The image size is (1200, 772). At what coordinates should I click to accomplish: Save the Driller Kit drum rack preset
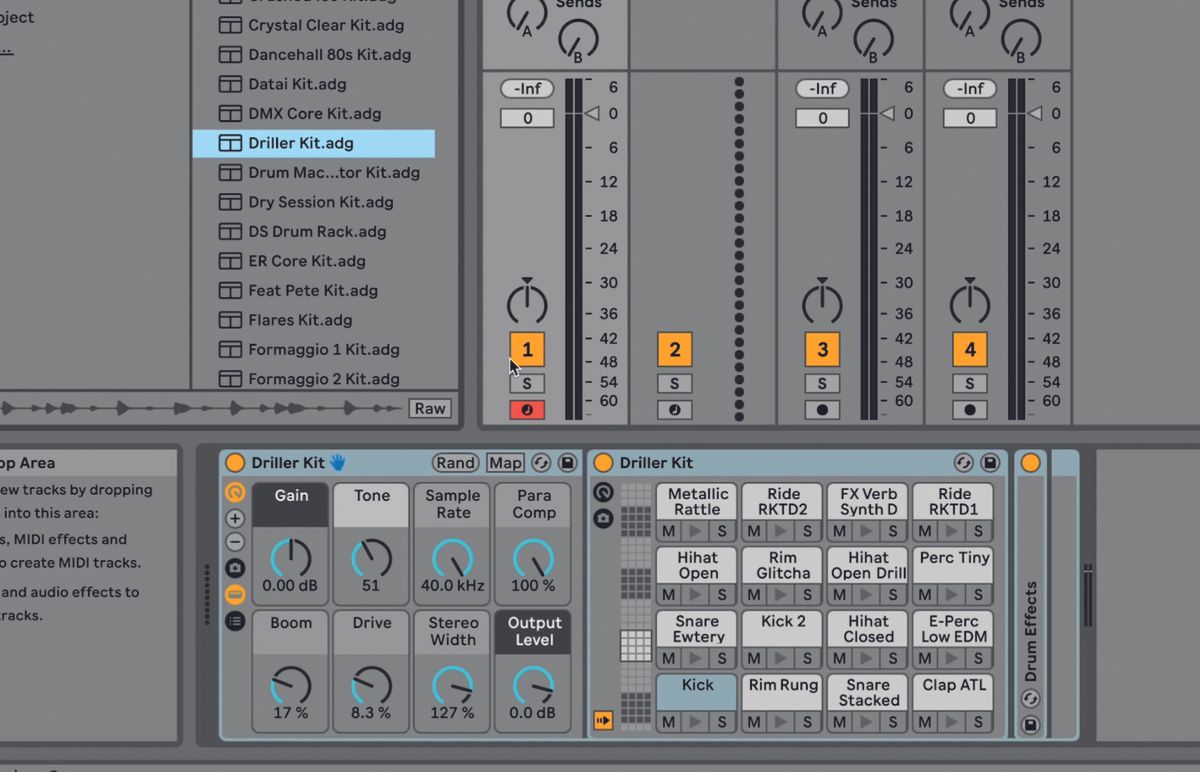tap(990, 463)
